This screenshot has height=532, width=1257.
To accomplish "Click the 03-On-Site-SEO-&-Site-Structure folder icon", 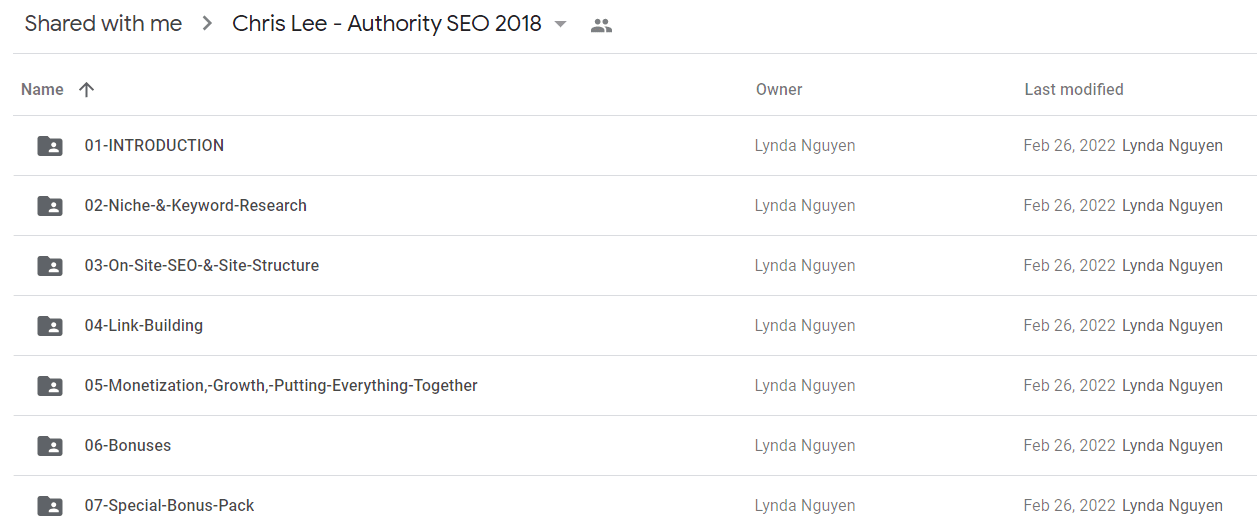I will point(50,266).
